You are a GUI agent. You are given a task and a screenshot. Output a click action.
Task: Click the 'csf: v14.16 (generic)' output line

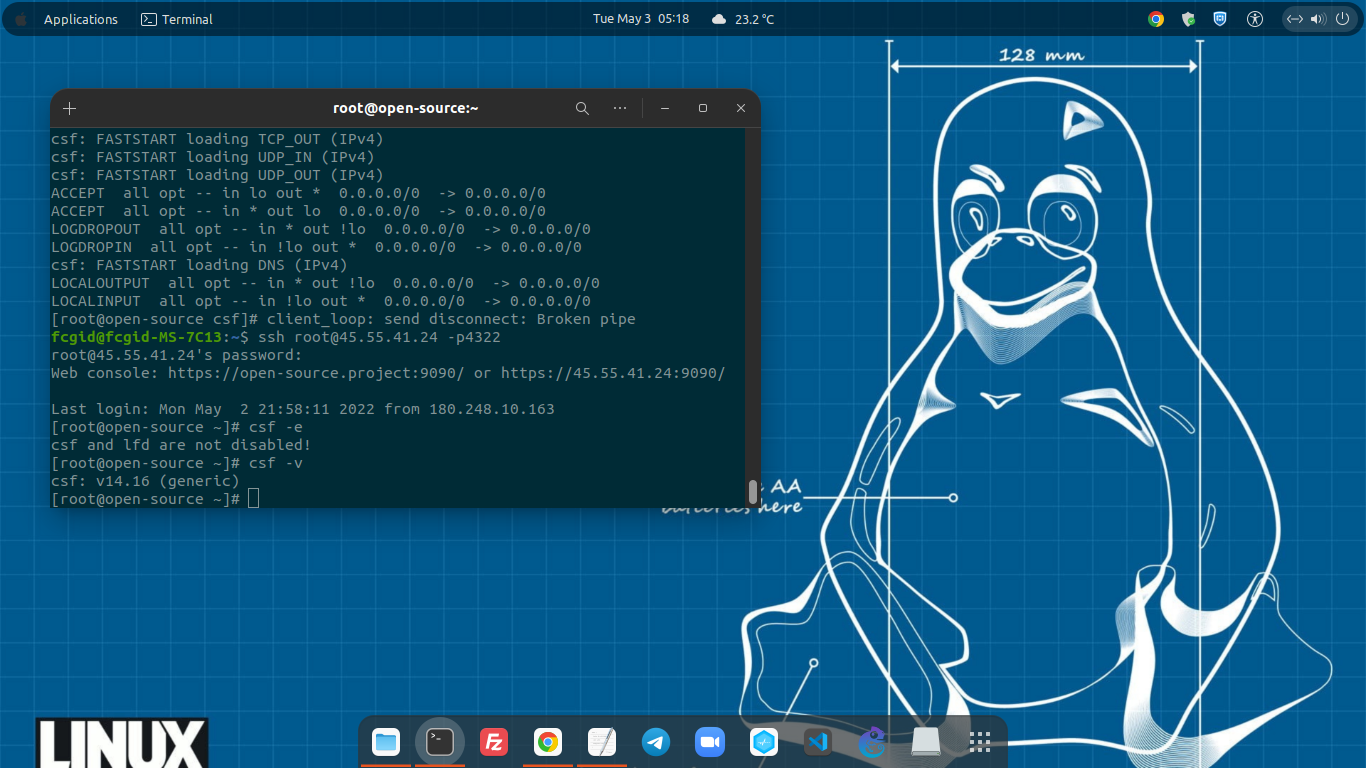(x=145, y=481)
